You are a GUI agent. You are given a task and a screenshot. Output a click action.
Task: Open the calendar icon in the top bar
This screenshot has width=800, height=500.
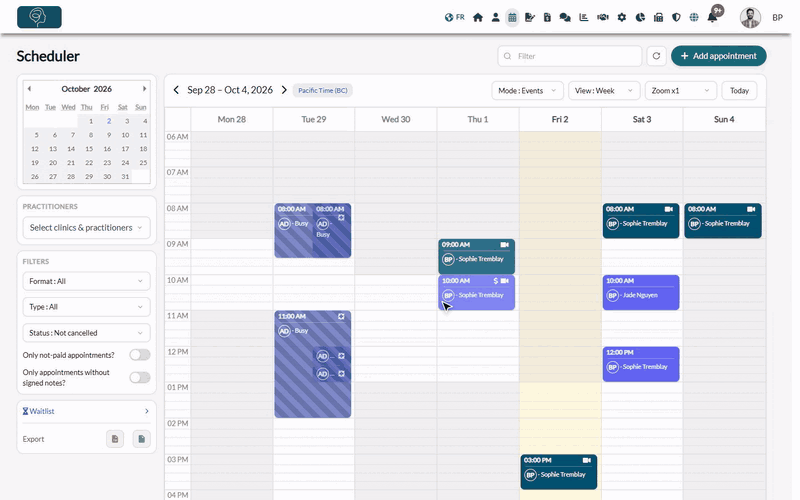512,17
